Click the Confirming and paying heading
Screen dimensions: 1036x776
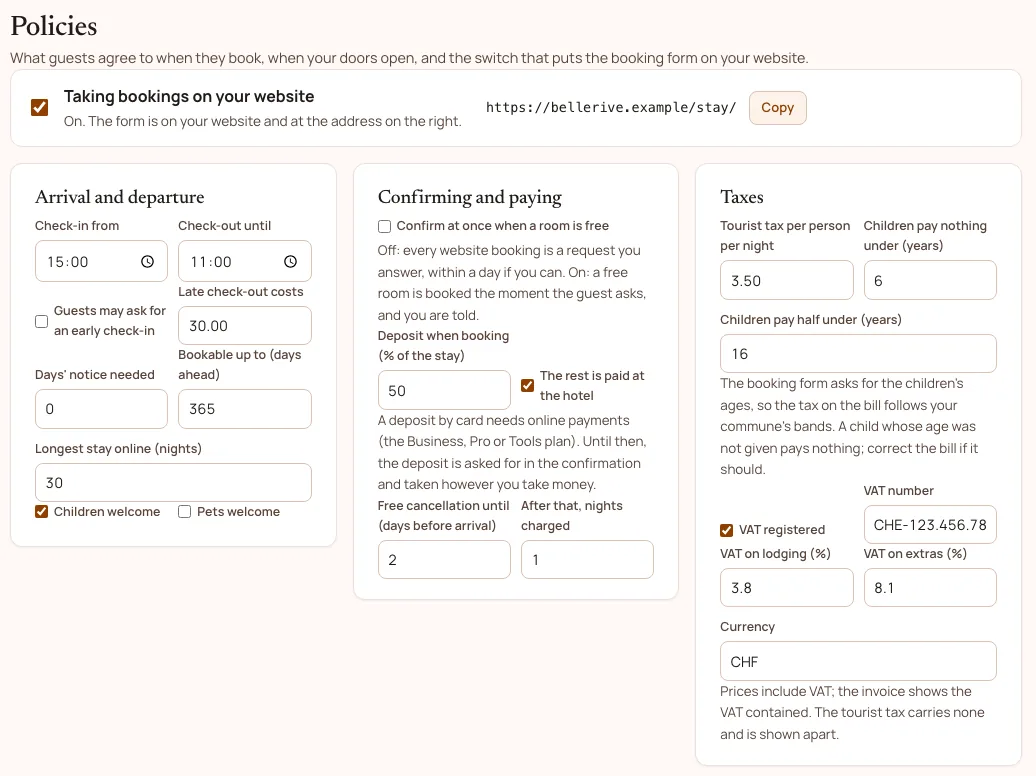(470, 197)
